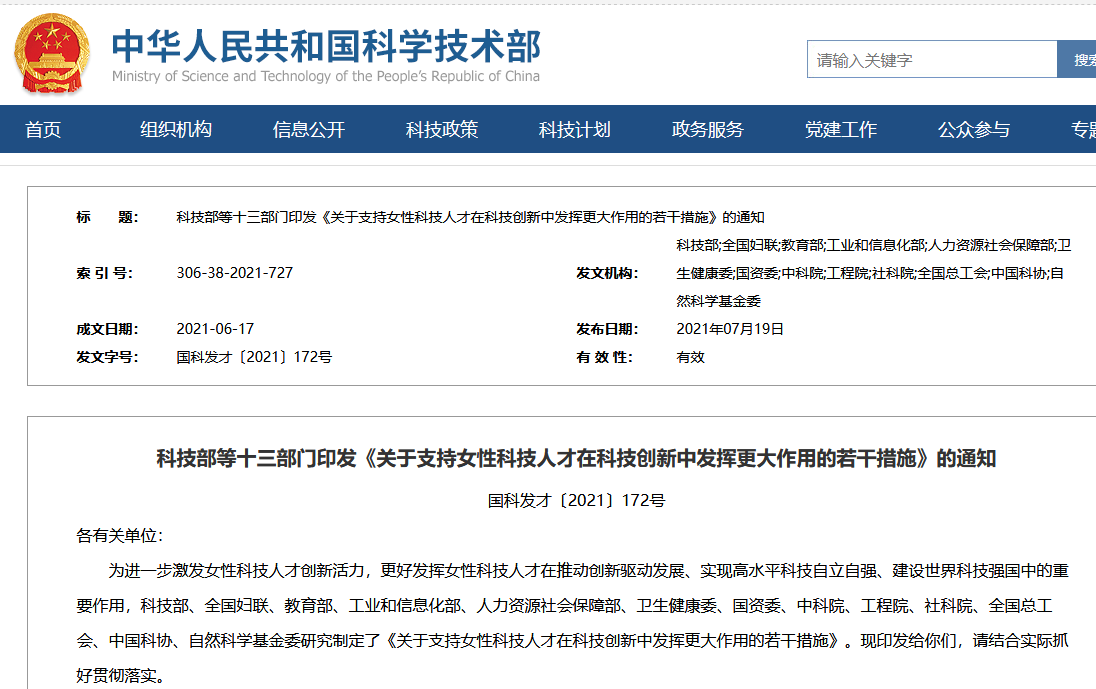Click the bold article headline
The height and width of the screenshot is (689, 1096).
(x=576, y=458)
